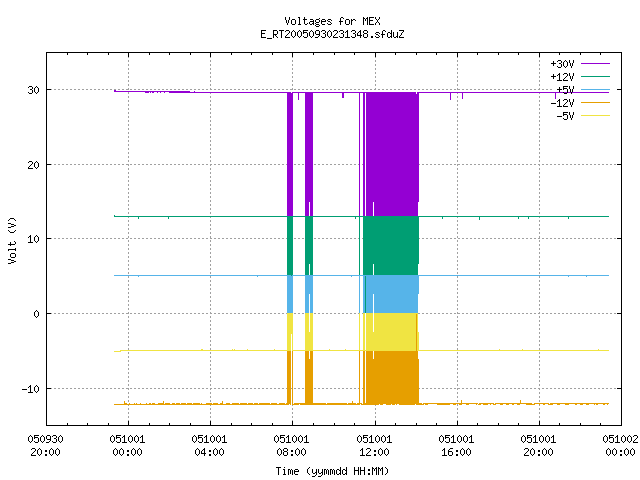Click the -5V legend label

point(565,116)
